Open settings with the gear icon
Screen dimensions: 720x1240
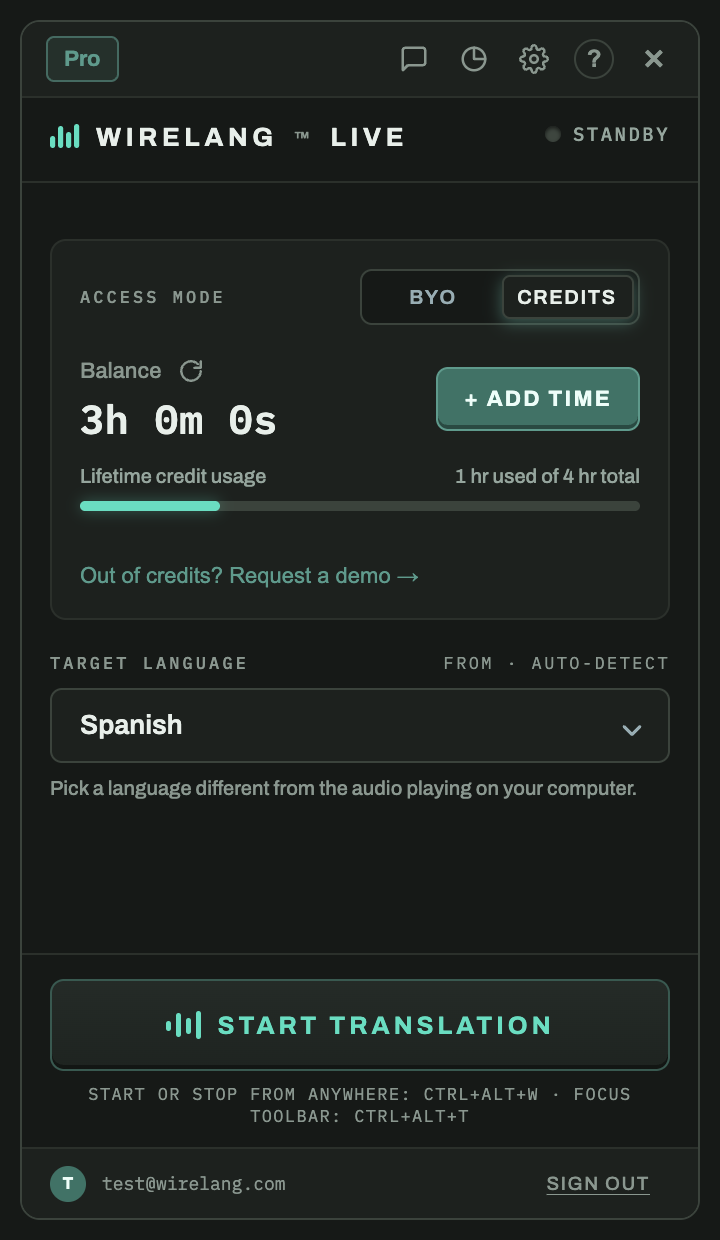pyautogui.click(x=534, y=59)
